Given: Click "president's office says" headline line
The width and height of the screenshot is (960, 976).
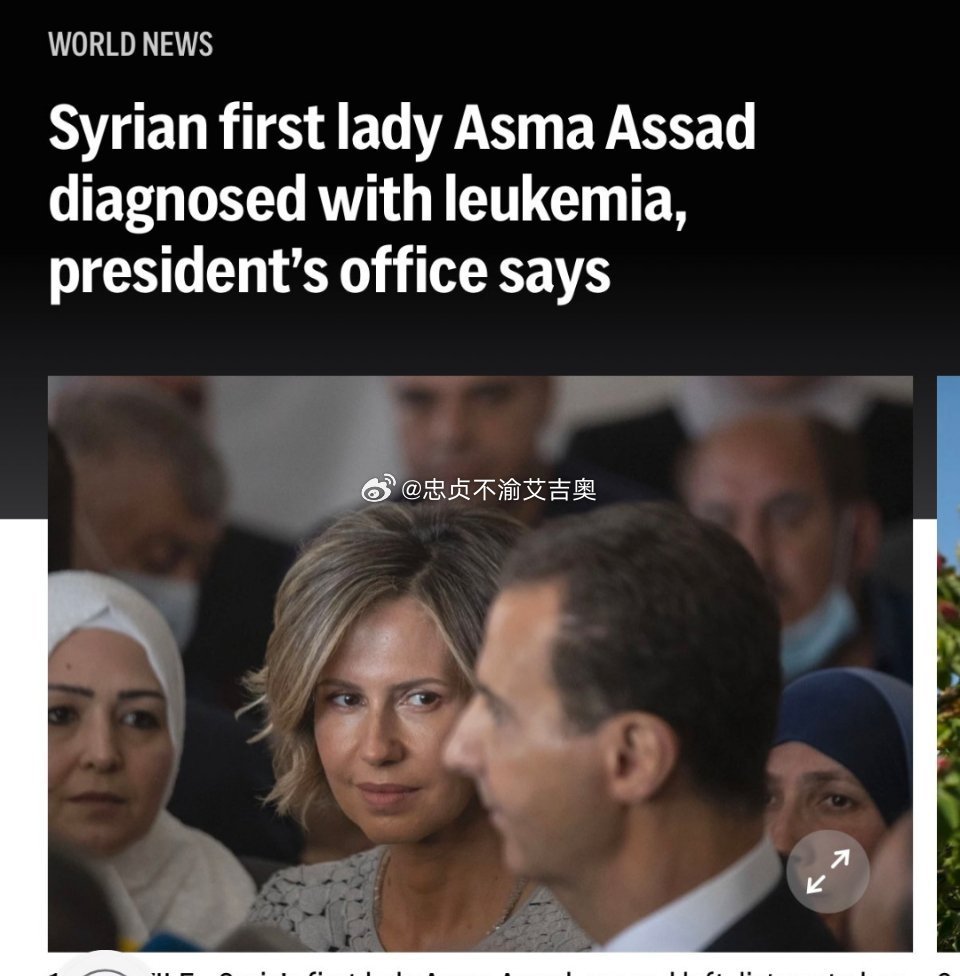Looking at the screenshot, I should pyautogui.click(x=329, y=271).
